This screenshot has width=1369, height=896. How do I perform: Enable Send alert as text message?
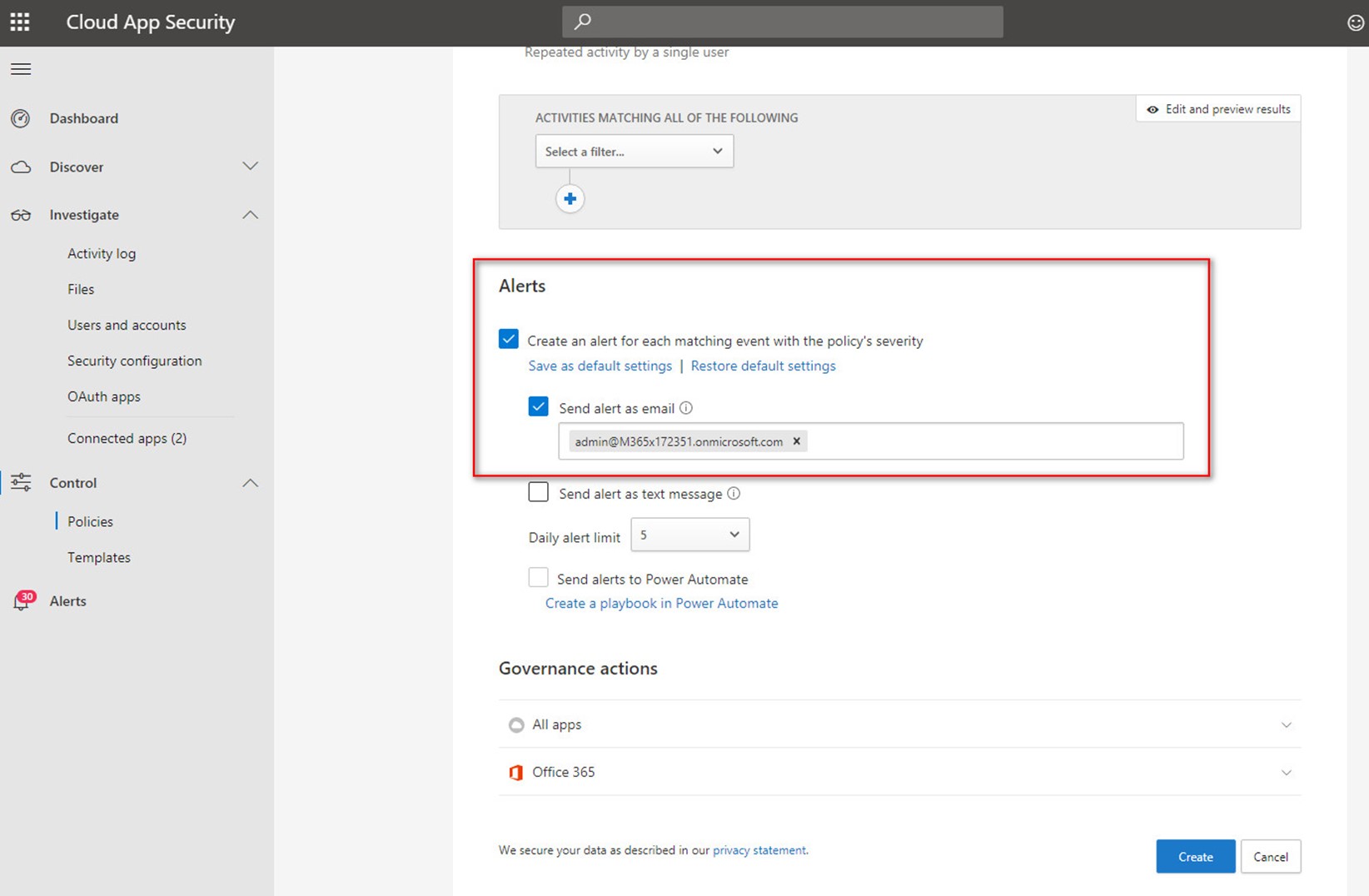(x=539, y=492)
